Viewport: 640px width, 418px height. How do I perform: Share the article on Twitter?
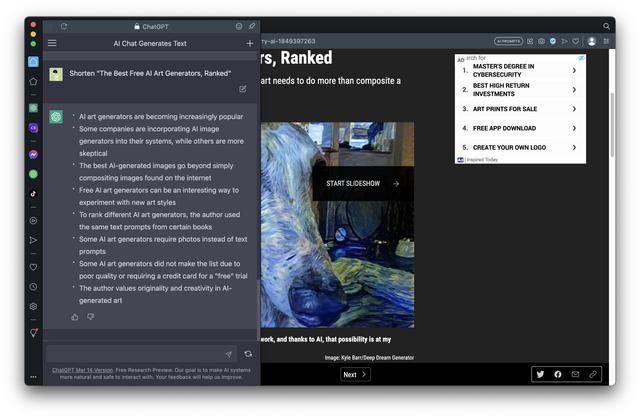tap(540, 374)
